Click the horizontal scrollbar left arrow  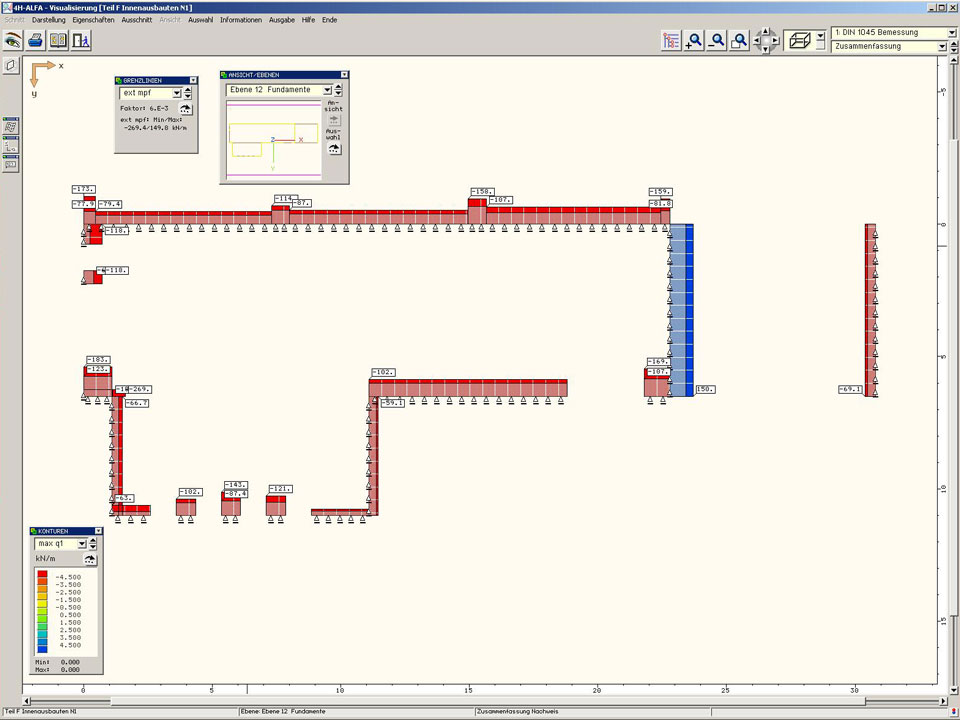[27, 701]
